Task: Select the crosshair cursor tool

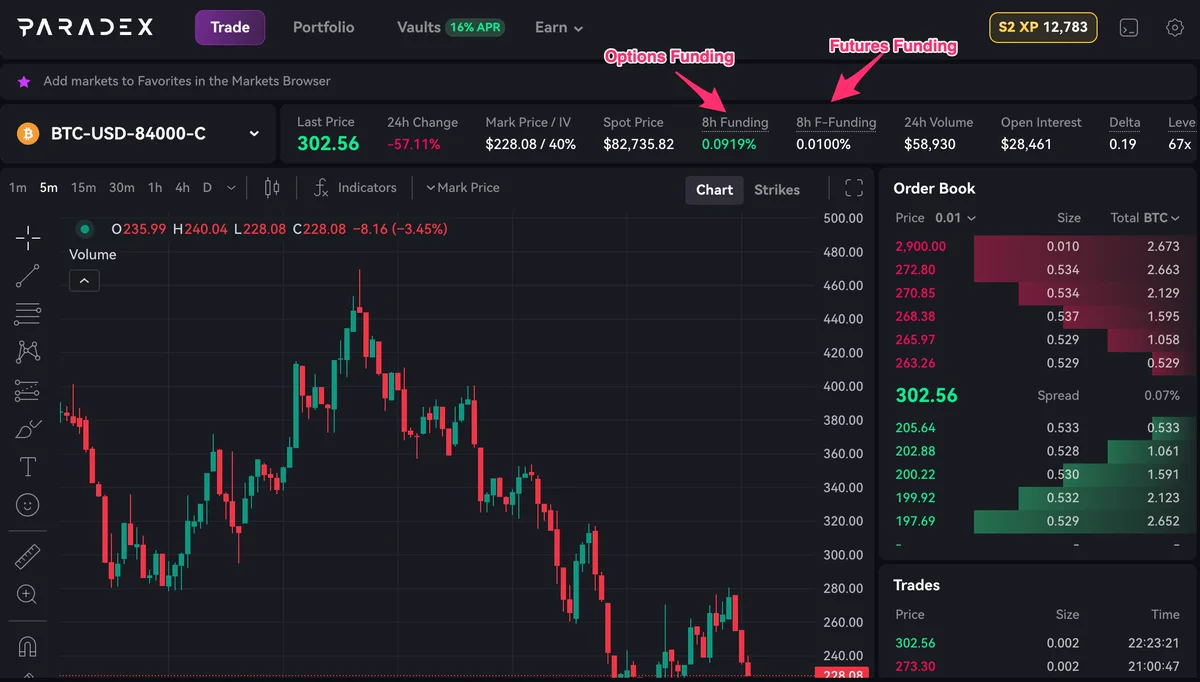Action: point(28,237)
